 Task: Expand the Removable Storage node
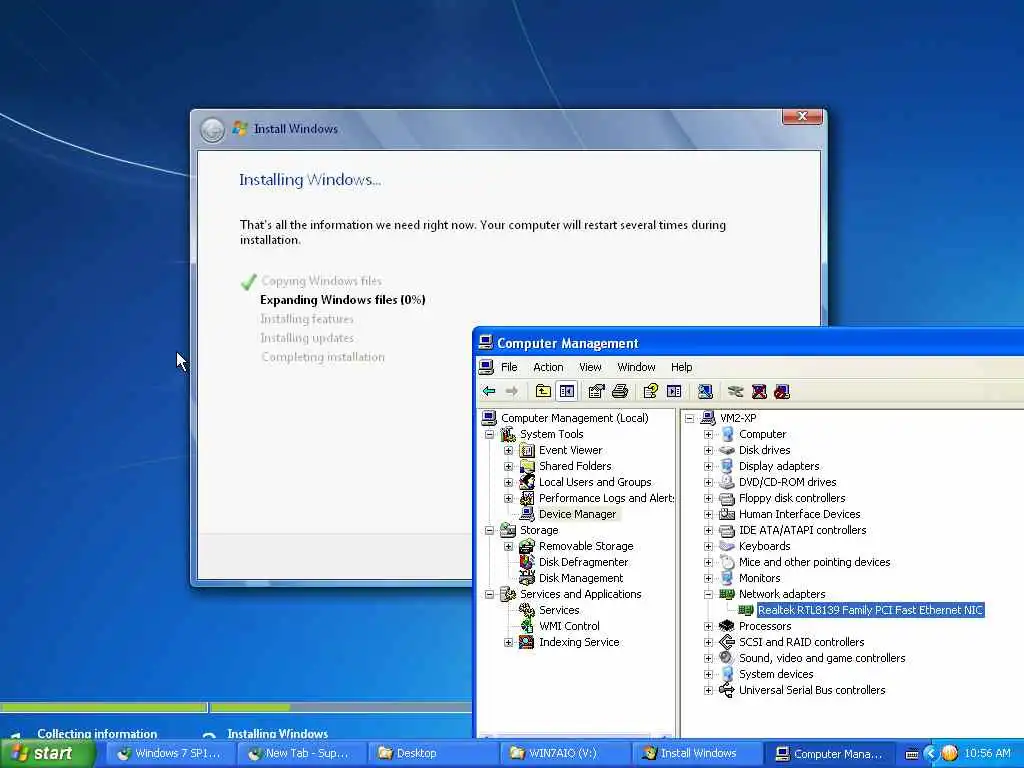[x=508, y=546]
